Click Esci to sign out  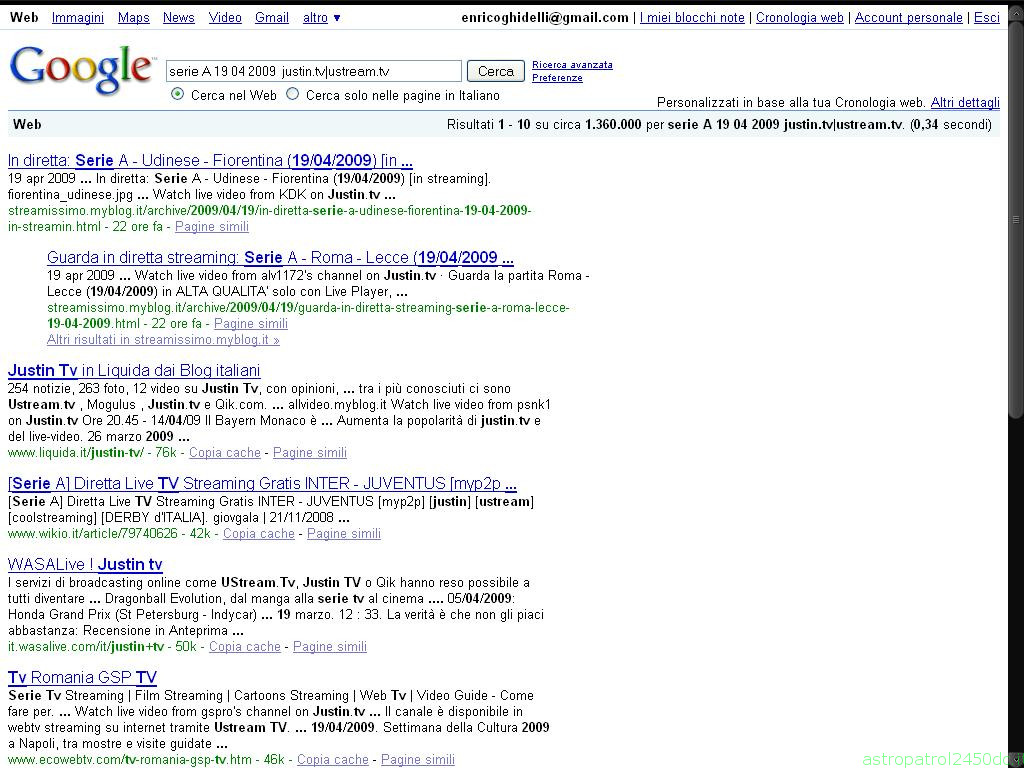click(x=987, y=18)
